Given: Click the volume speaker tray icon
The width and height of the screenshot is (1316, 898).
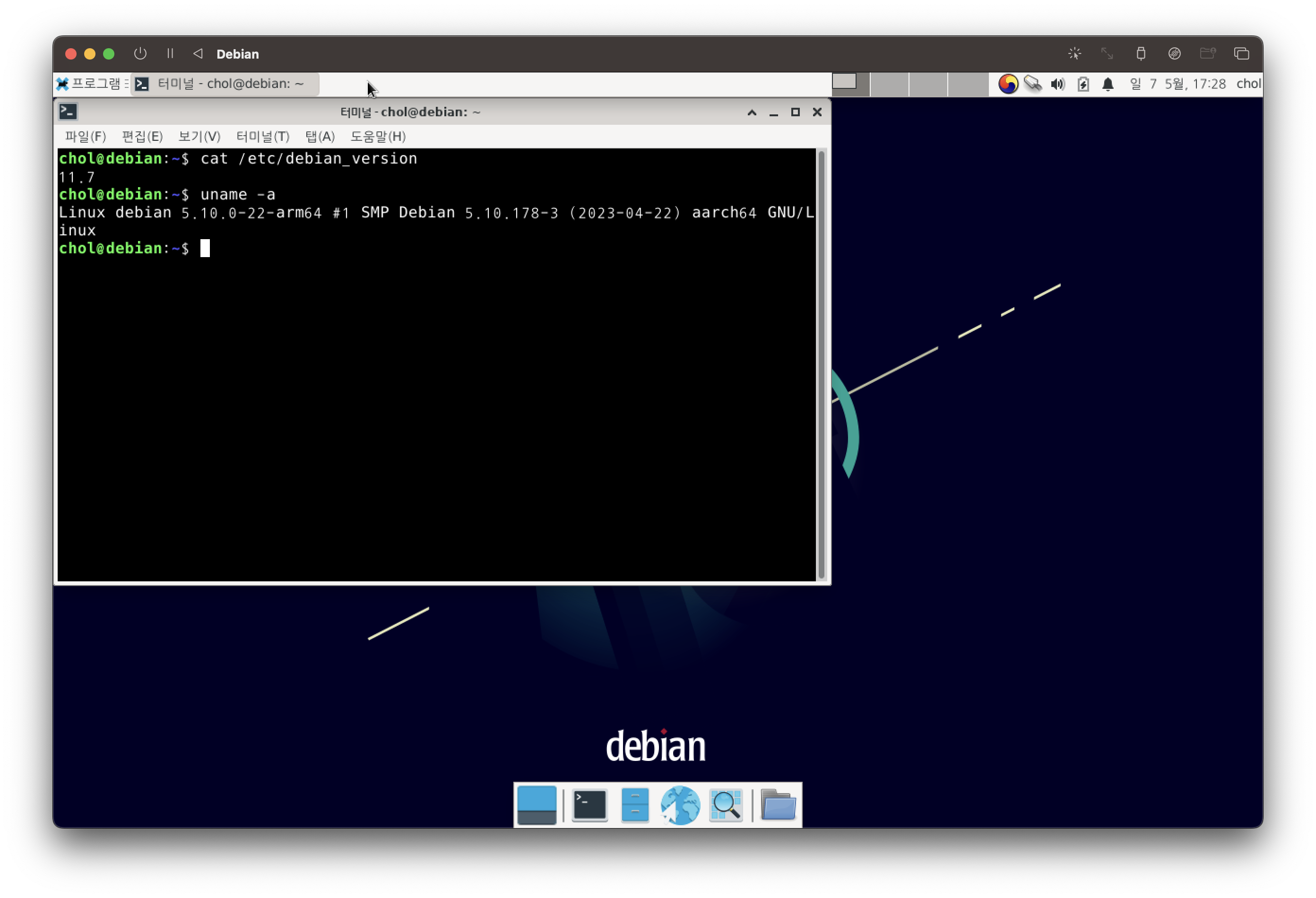Looking at the screenshot, I should pyautogui.click(x=1057, y=84).
